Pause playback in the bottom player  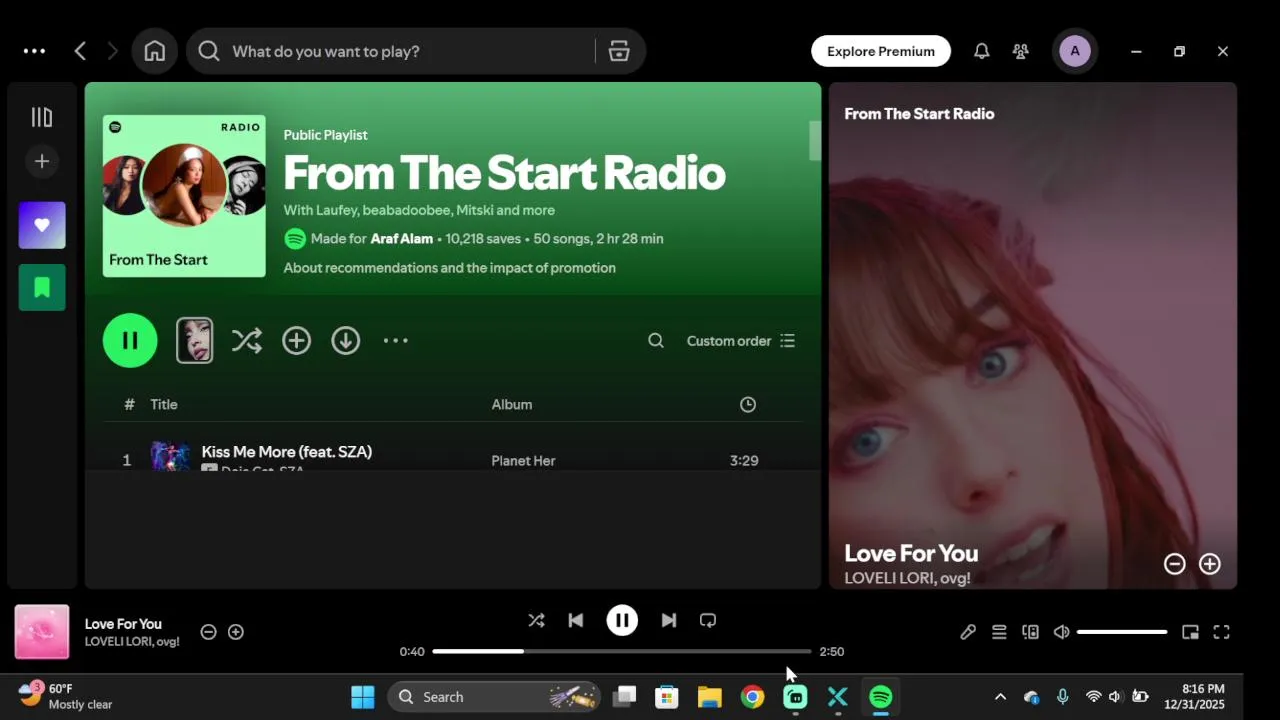point(622,620)
